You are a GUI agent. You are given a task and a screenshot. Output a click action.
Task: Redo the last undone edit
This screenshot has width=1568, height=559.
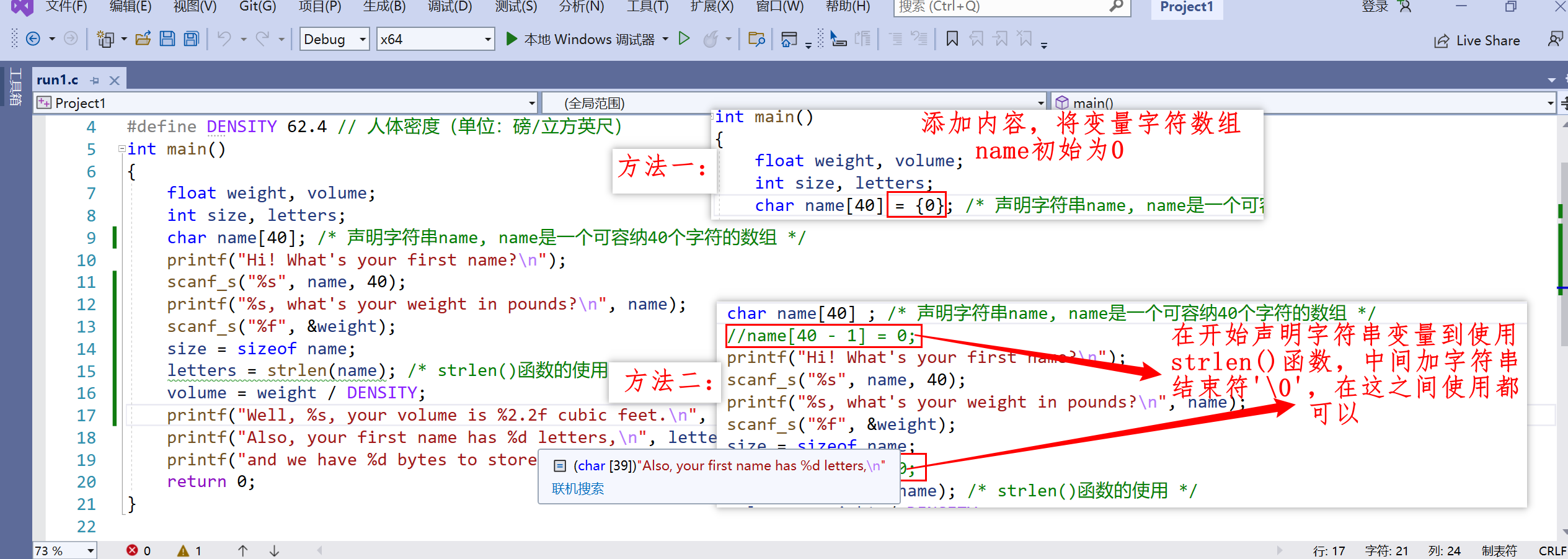click(x=263, y=39)
